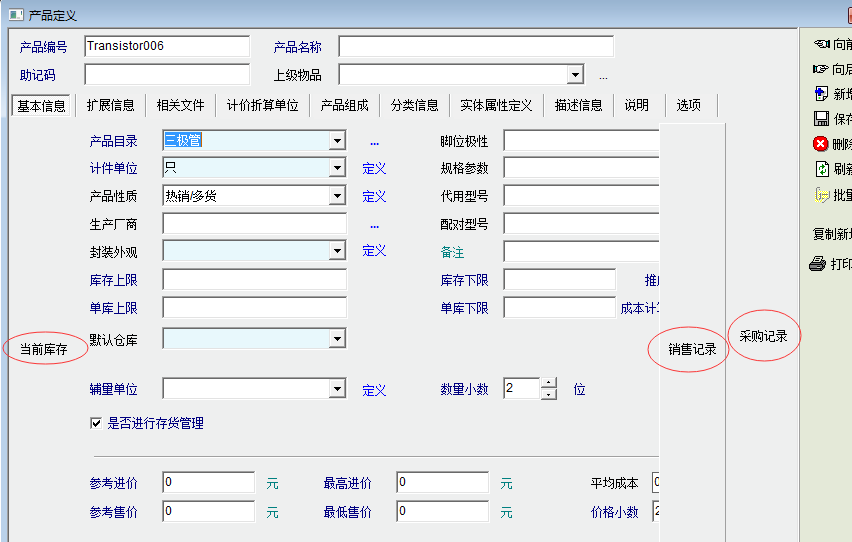Click the 批量 batch folder icon
The width and height of the screenshot is (852, 542).
822,195
